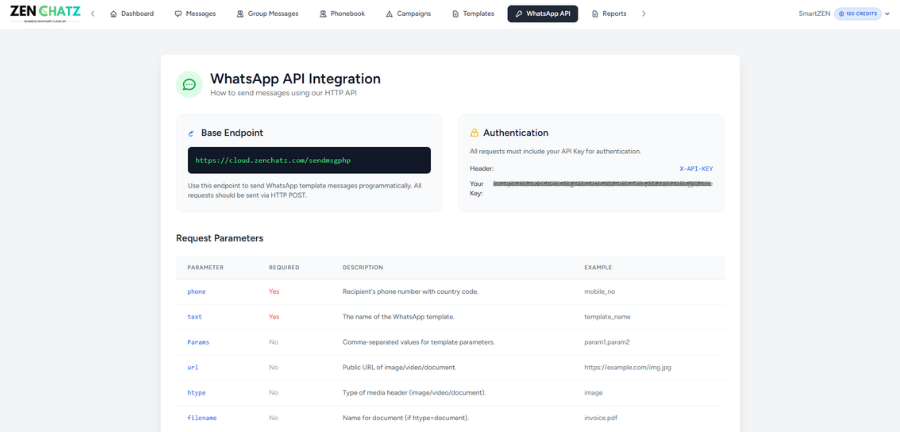Click the 120 Credits badge

pyautogui.click(x=858, y=14)
